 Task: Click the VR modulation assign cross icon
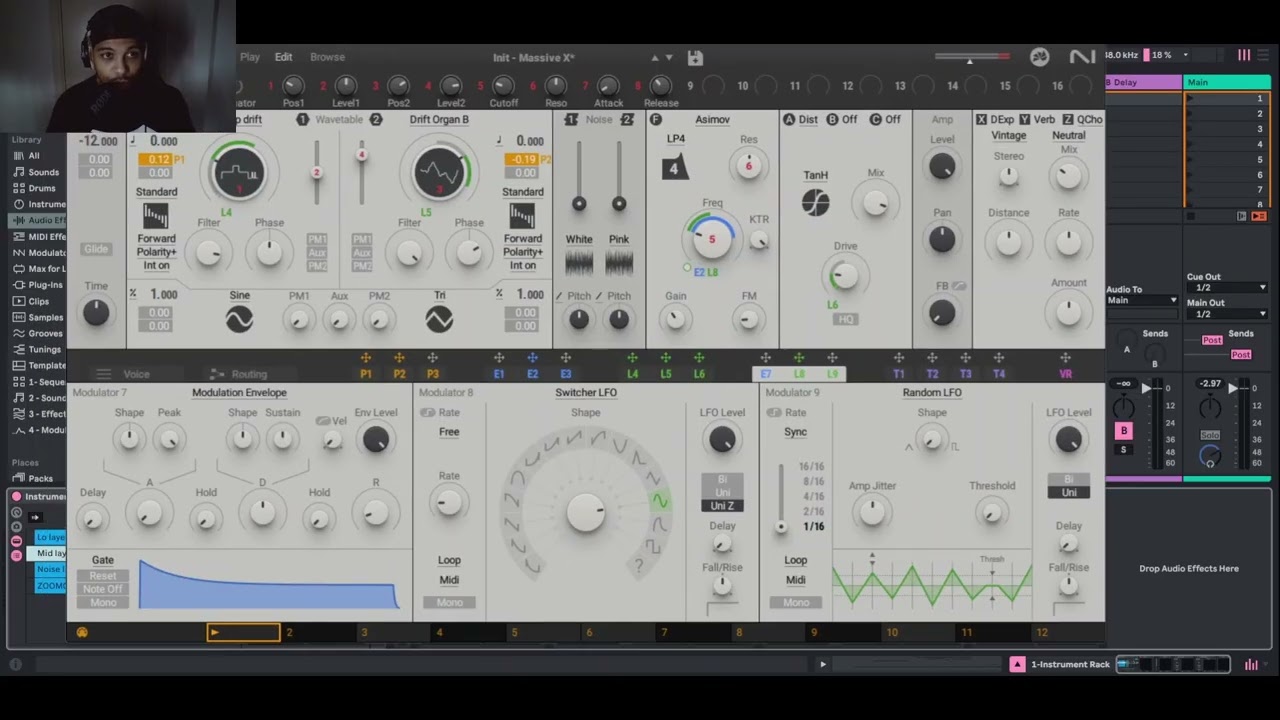tap(1065, 358)
